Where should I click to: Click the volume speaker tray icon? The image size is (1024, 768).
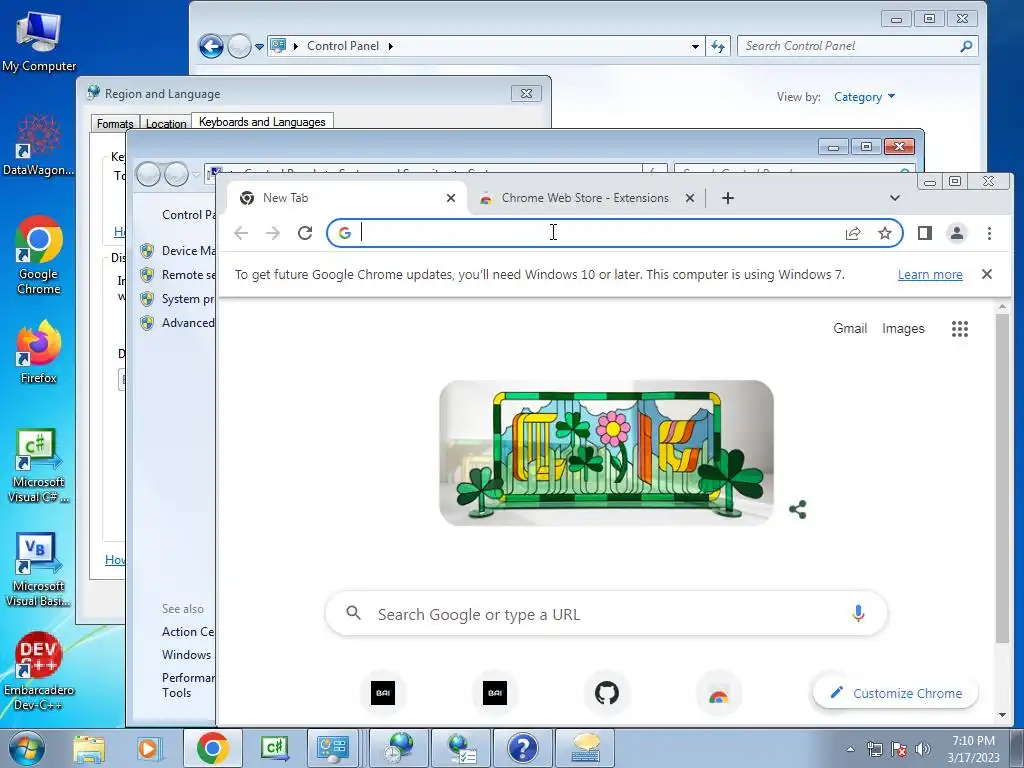(x=922, y=749)
